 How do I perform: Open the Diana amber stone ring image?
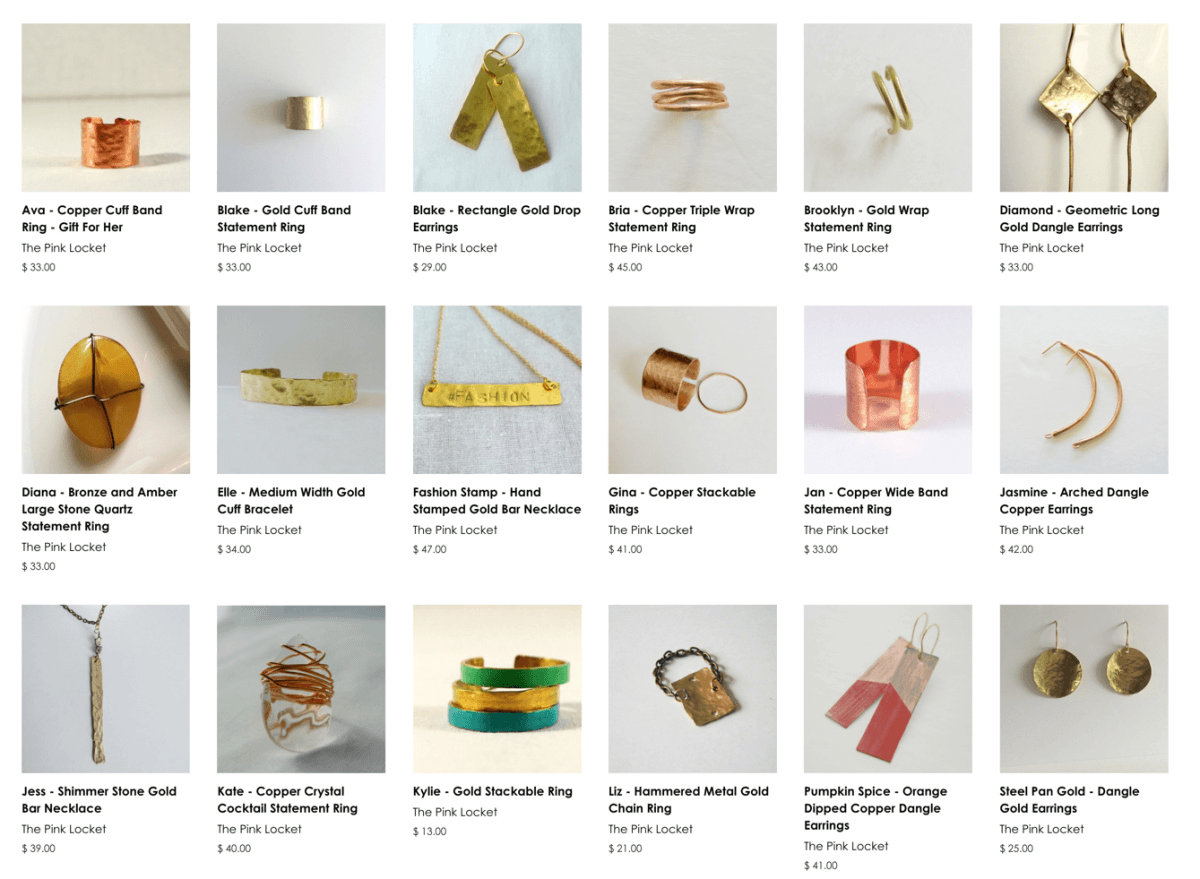(x=105, y=389)
